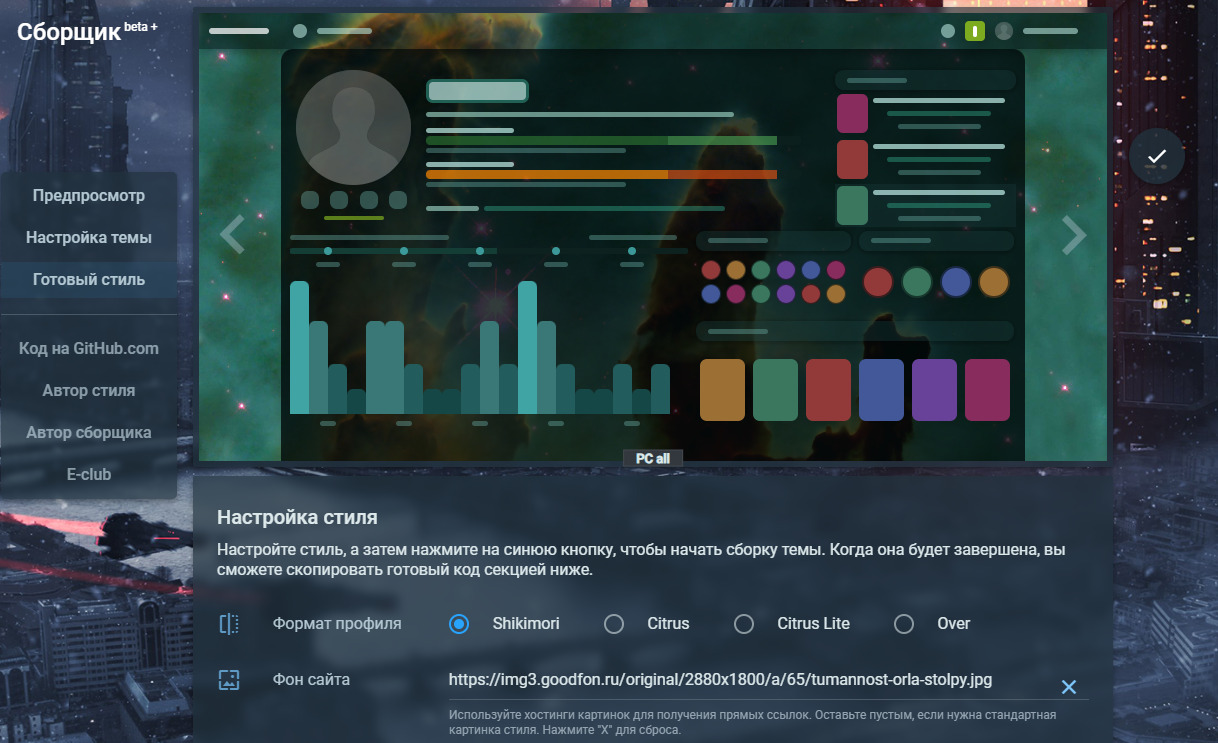Viewport: 1218px width, 743px height.
Task: Click the site background image icon
Action: pyautogui.click(x=229, y=680)
